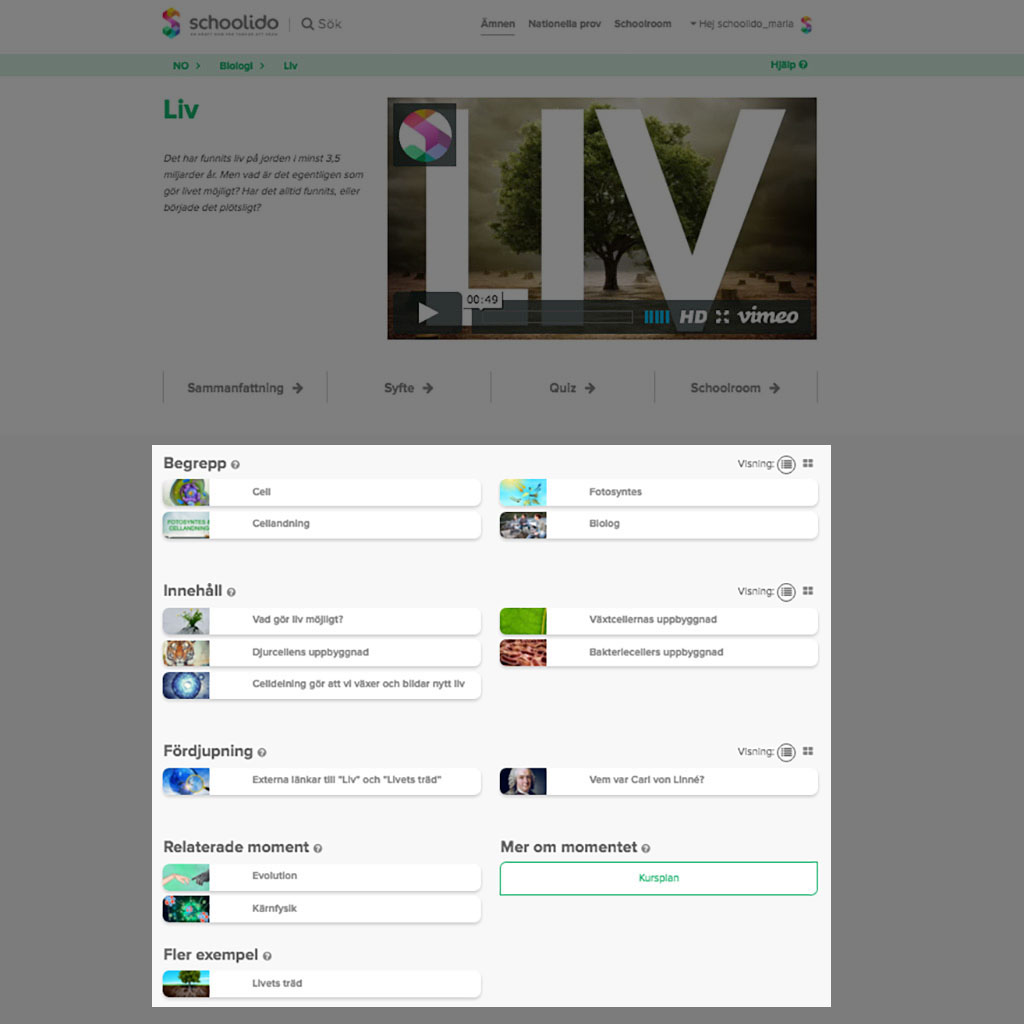Open the Fotosyntes concept card
The width and height of the screenshot is (1024, 1024).
pos(658,492)
